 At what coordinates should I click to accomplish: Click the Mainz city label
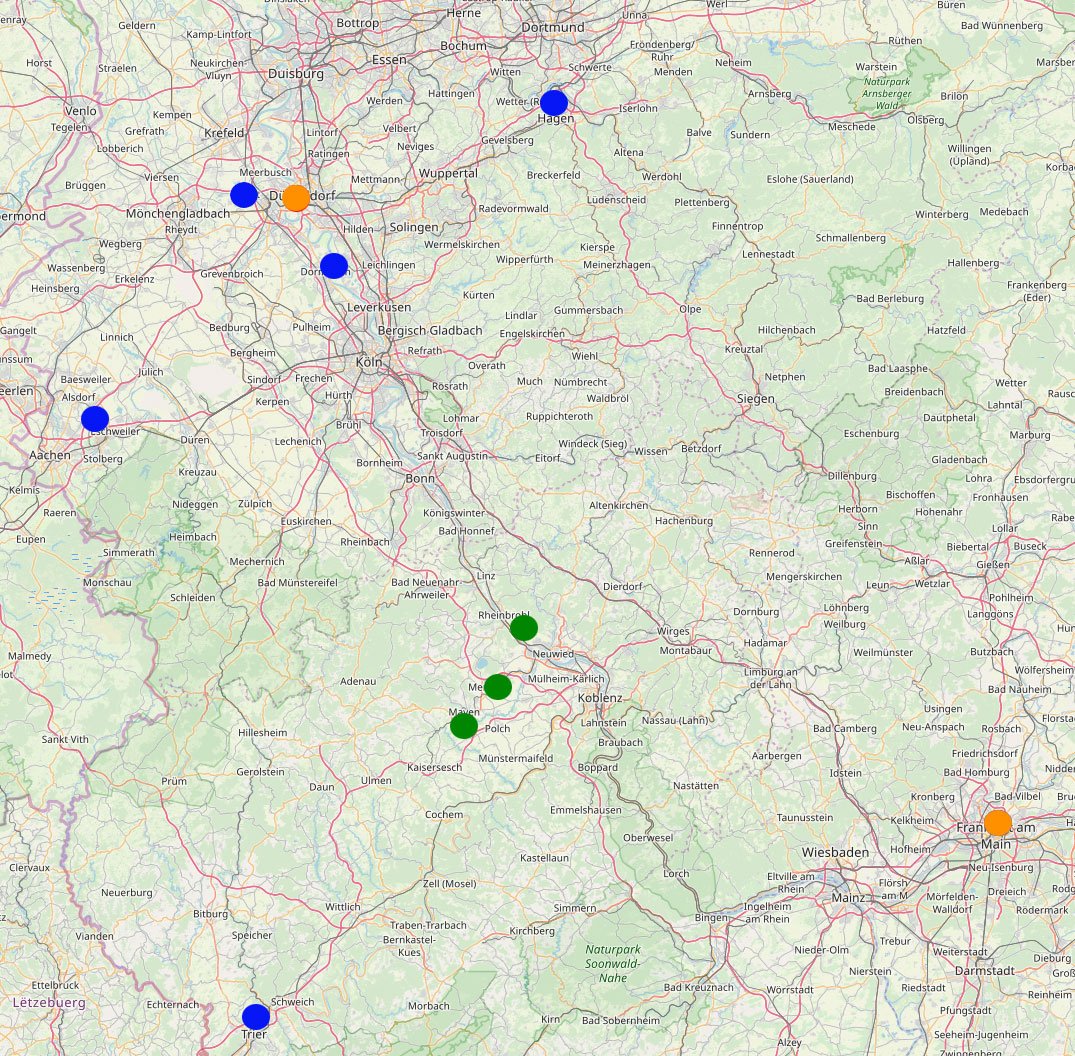tap(848, 897)
